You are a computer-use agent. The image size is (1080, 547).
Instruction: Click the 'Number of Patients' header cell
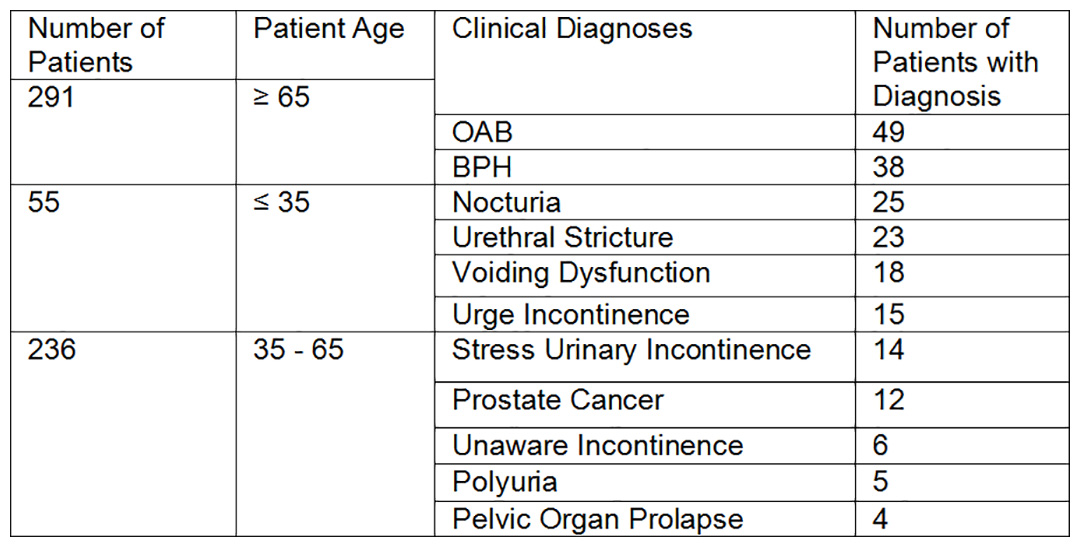click(x=123, y=45)
